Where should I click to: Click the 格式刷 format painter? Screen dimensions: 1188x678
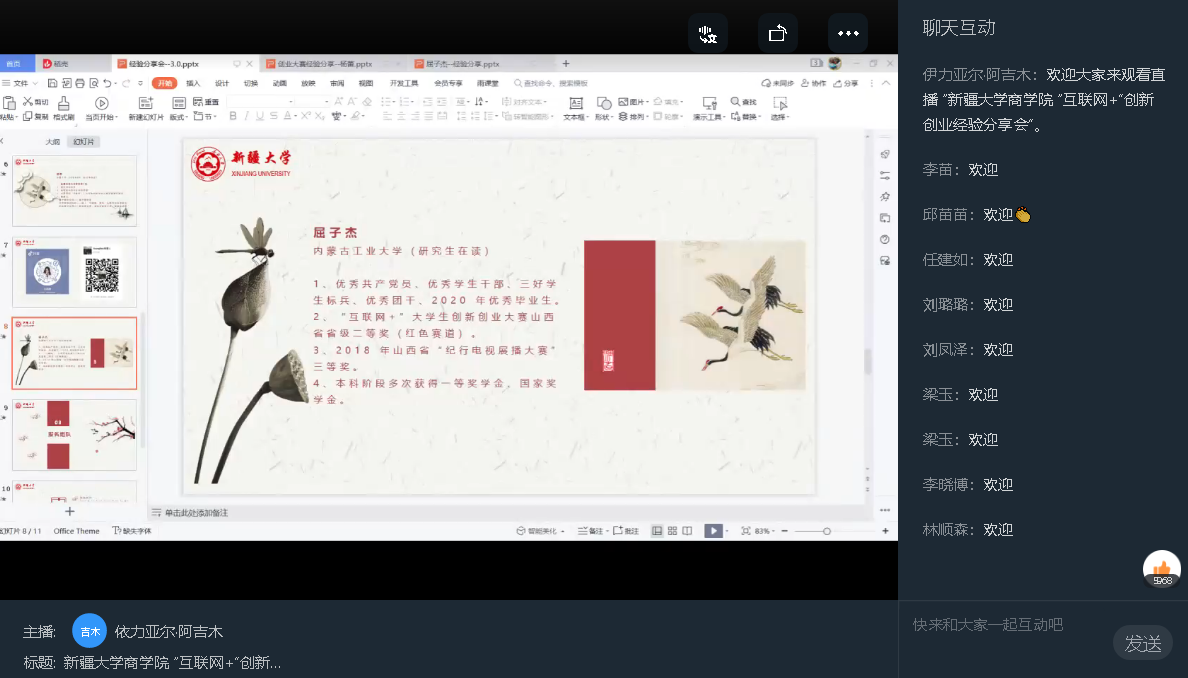[64, 108]
